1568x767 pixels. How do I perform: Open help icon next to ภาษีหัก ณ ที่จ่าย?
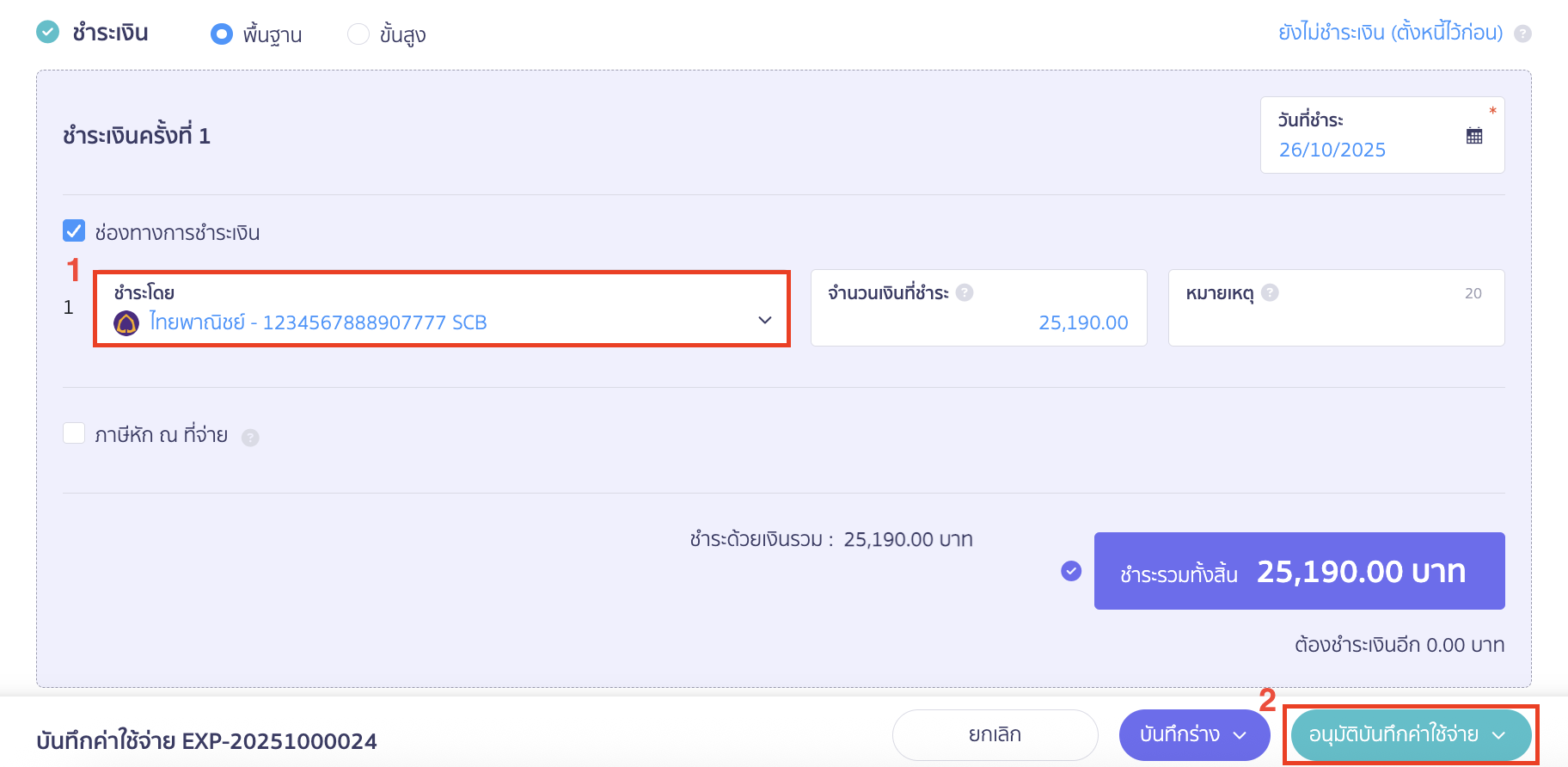(x=250, y=437)
